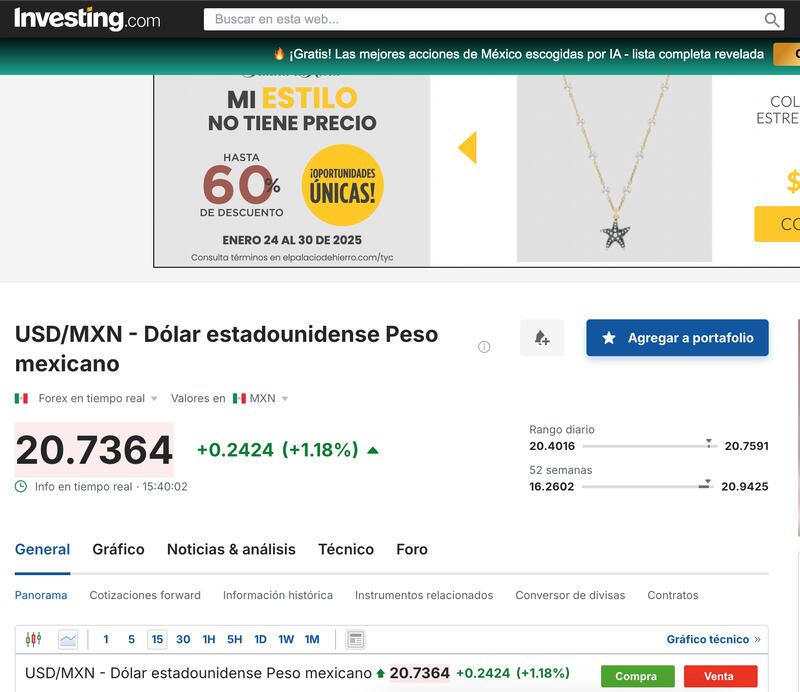Click the search magnifier icon
This screenshot has height=692, width=800.
point(772,19)
